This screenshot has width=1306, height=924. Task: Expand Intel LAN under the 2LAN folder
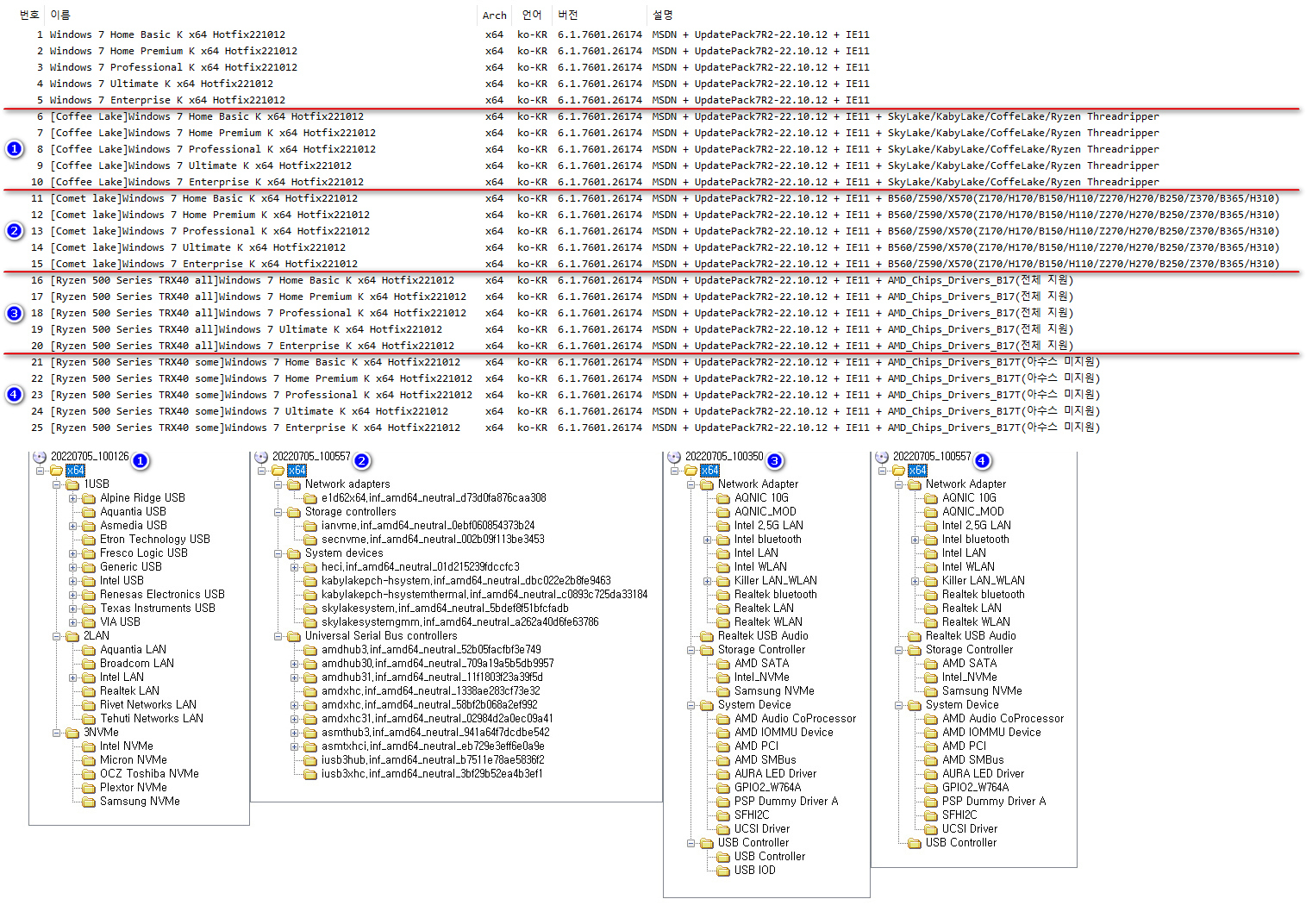click(x=73, y=677)
